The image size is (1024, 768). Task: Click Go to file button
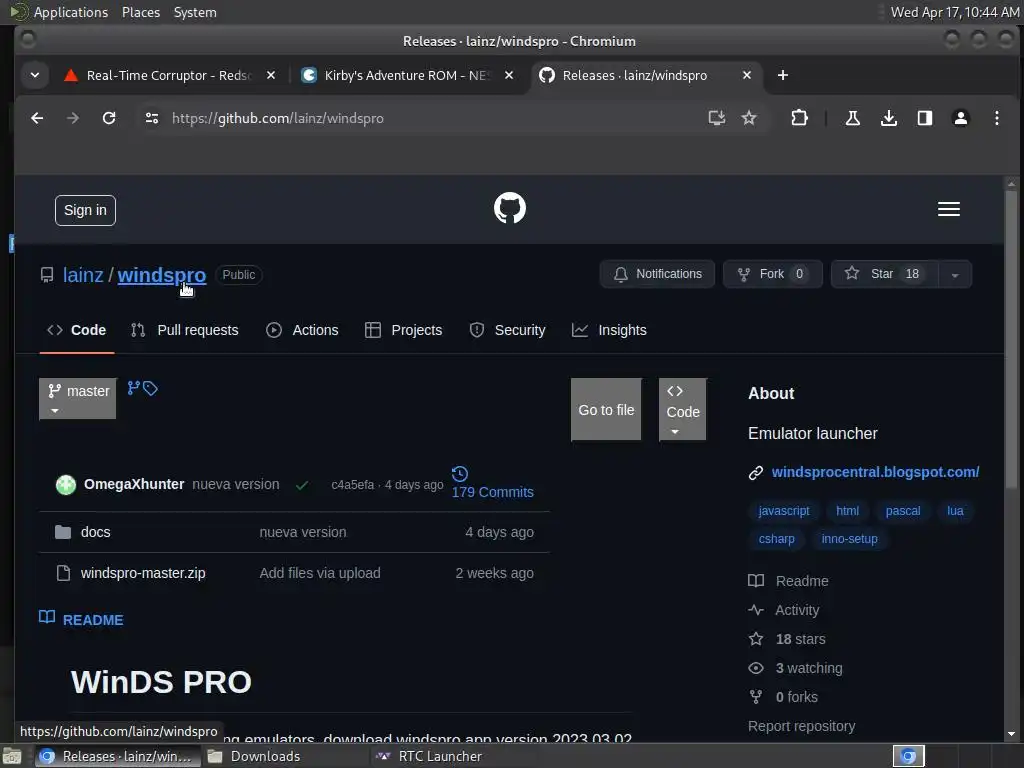coord(606,409)
